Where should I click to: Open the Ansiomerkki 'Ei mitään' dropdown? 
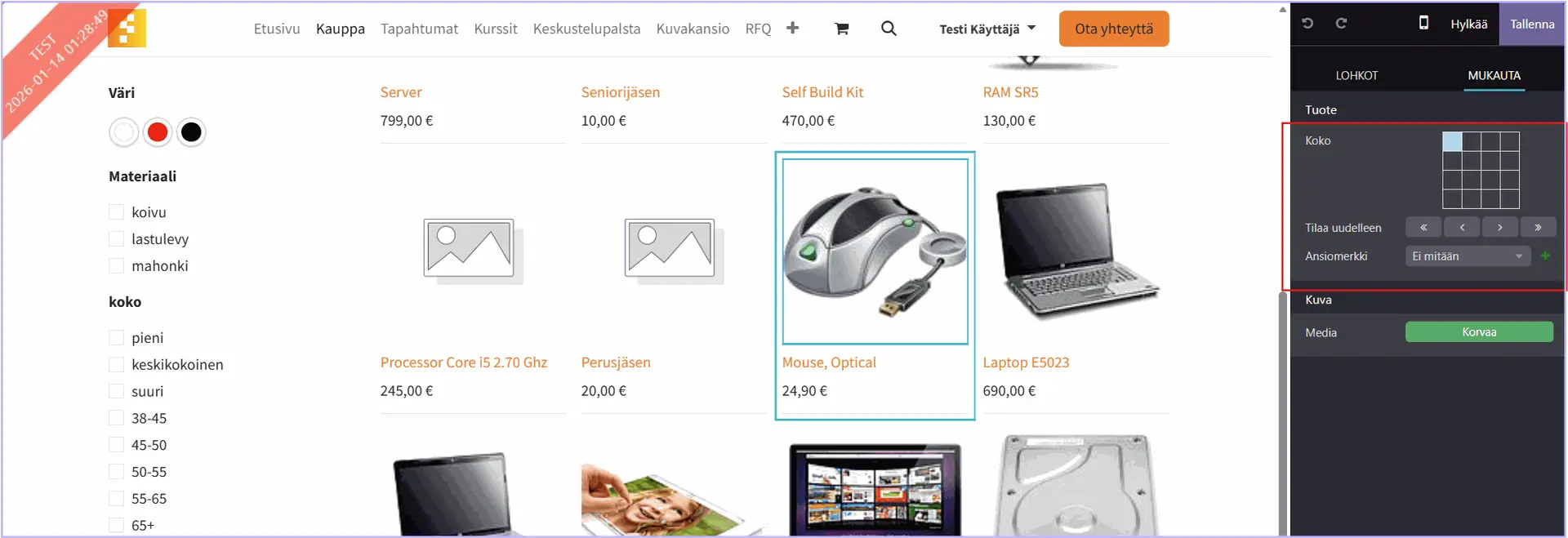pos(1468,256)
